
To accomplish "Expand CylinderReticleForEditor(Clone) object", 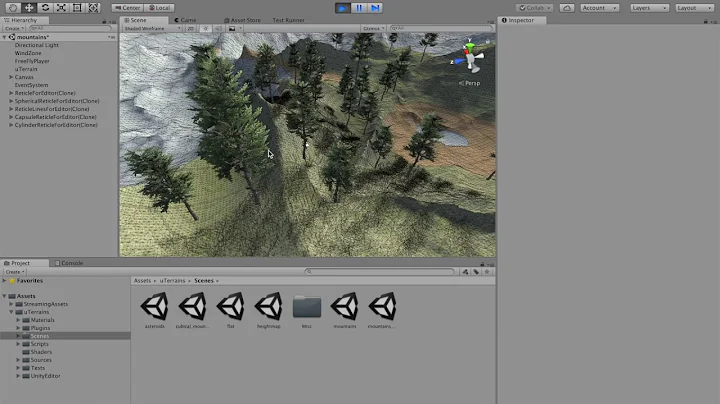I will (x=11, y=125).
